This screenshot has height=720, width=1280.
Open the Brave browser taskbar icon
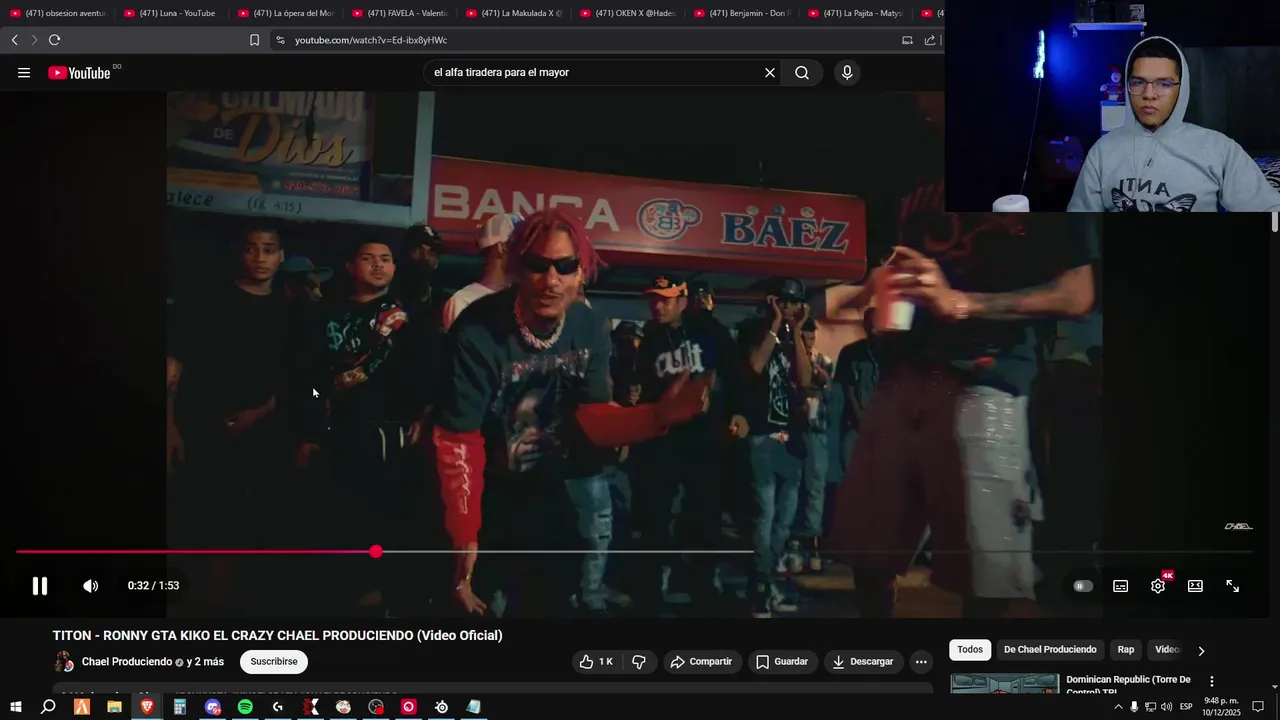(x=147, y=707)
